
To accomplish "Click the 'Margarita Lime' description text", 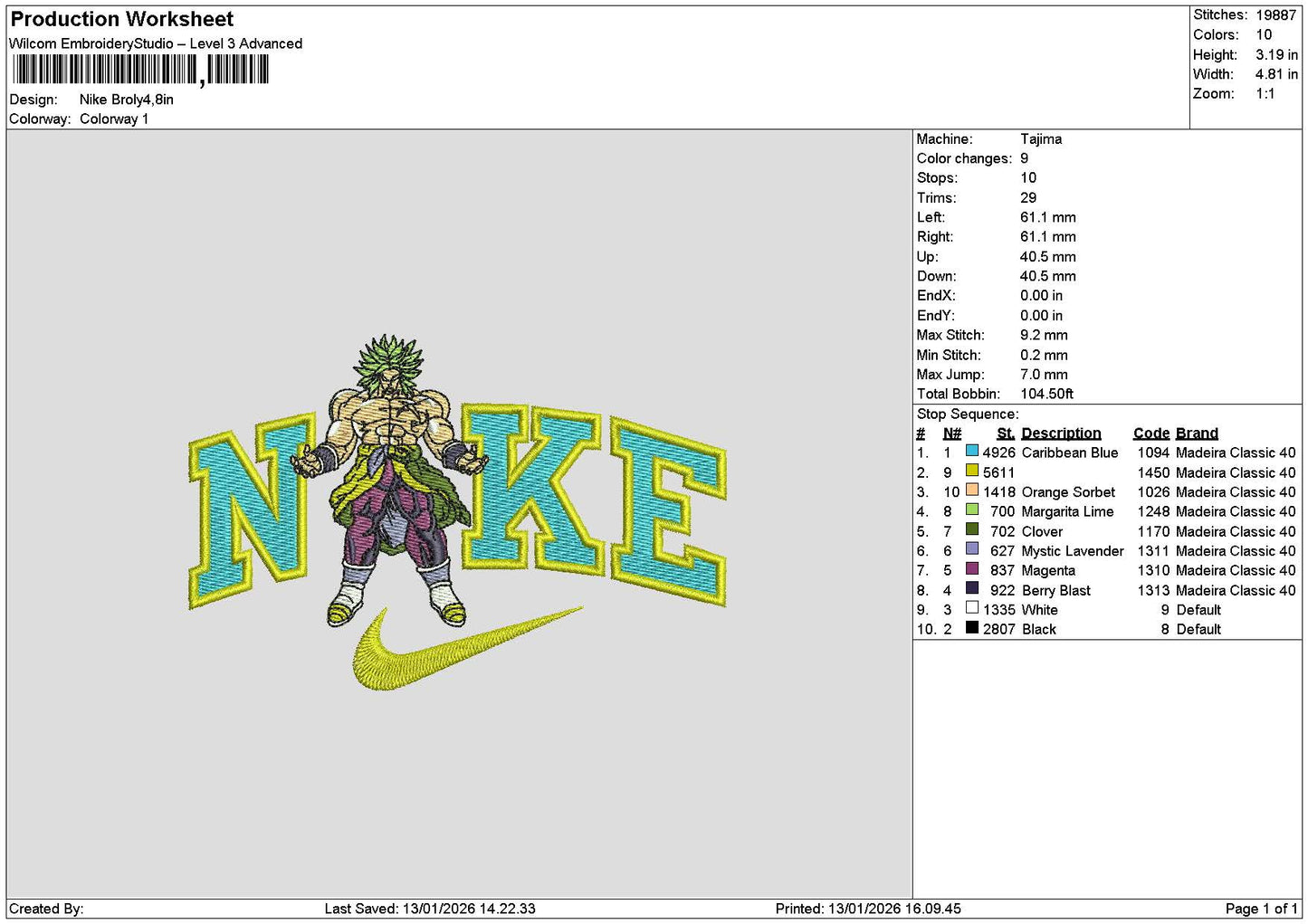I will pos(1067,512).
